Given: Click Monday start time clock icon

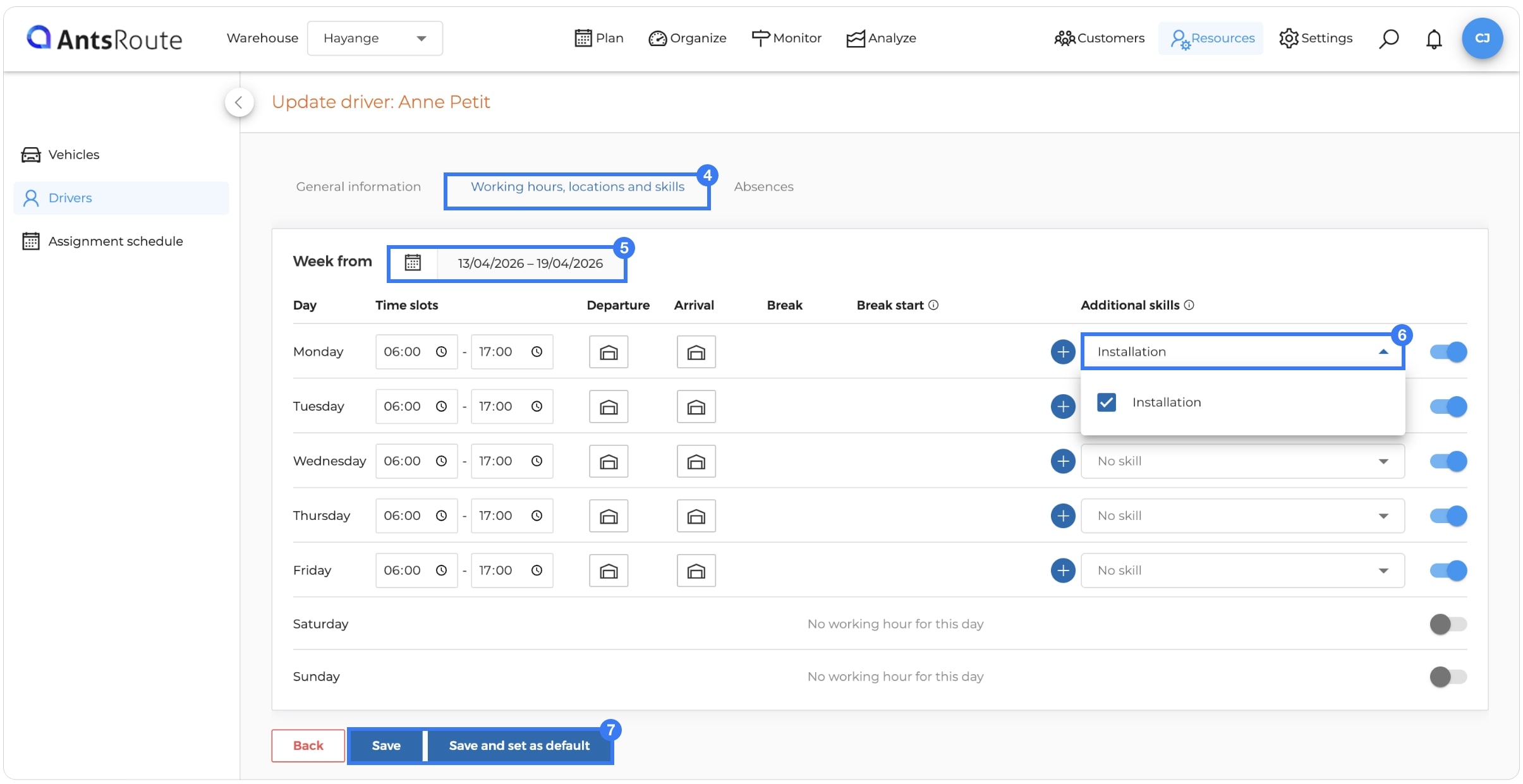Looking at the screenshot, I should 441,352.
